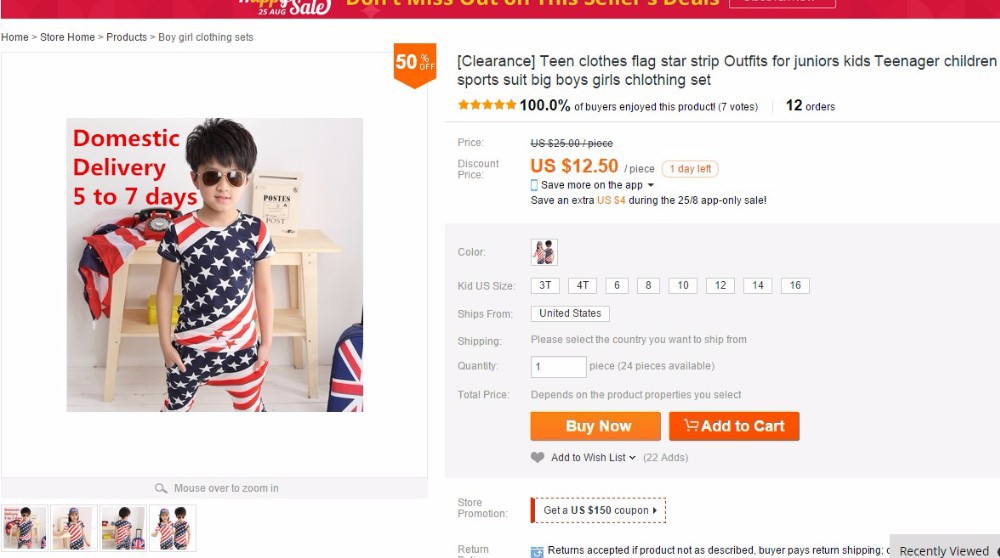Expand the Get a US $150 coupon offer
Image resolution: width=1000 pixels, height=558 pixels.
[x=600, y=510]
